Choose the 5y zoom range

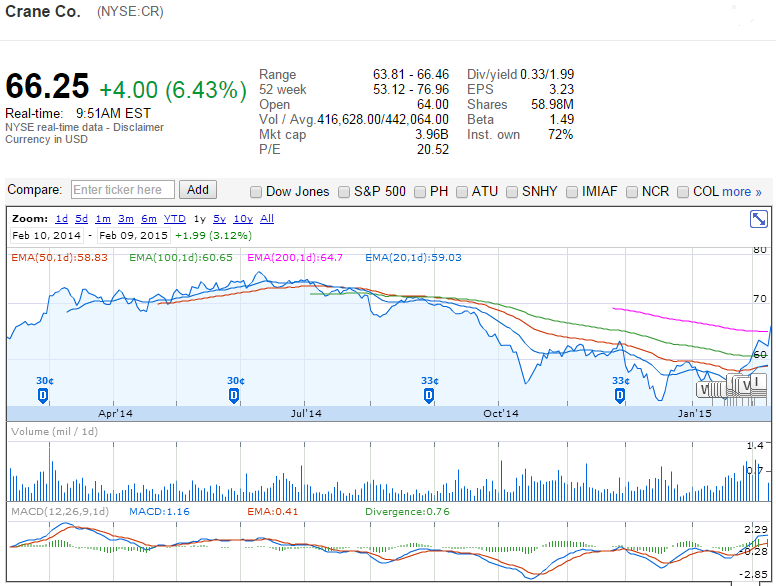pyautogui.click(x=219, y=219)
